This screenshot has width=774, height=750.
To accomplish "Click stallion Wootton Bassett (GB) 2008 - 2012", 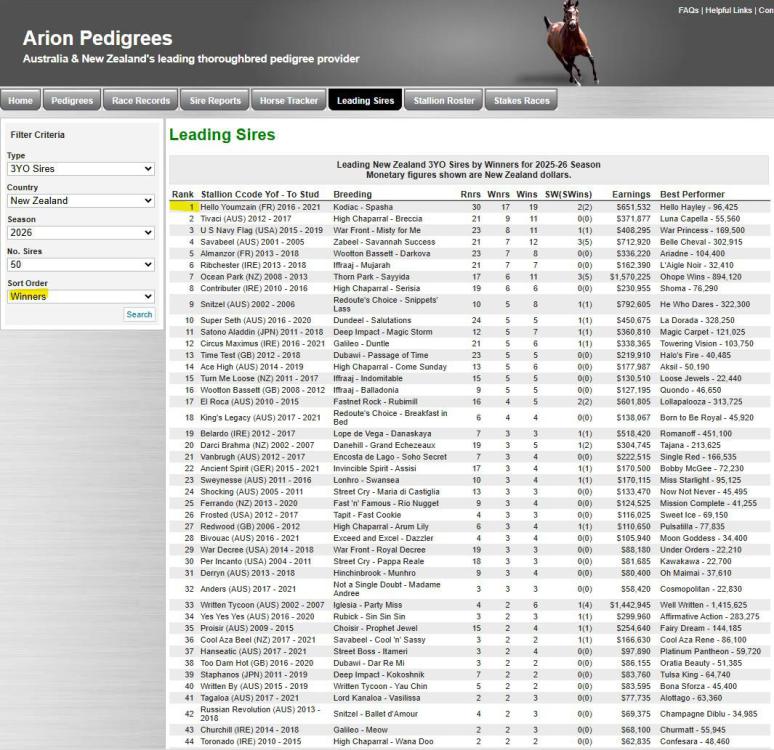I will click(x=263, y=390).
